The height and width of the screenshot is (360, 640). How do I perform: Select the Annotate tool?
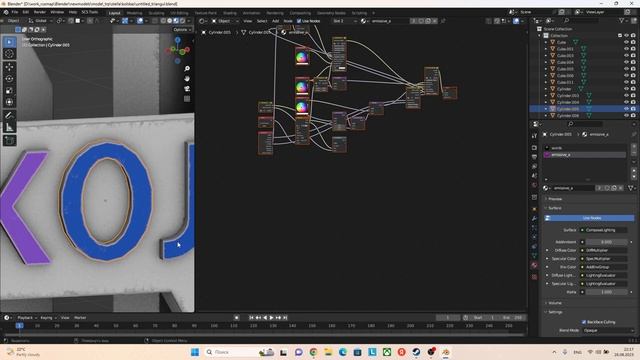coord(9,116)
